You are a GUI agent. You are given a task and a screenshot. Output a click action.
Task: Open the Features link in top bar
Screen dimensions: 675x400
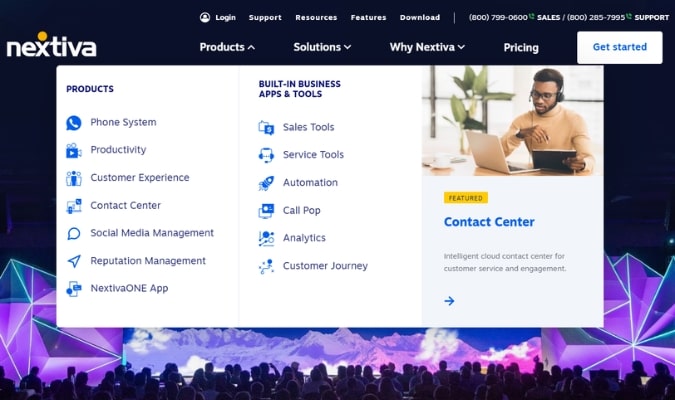(368, 17)
